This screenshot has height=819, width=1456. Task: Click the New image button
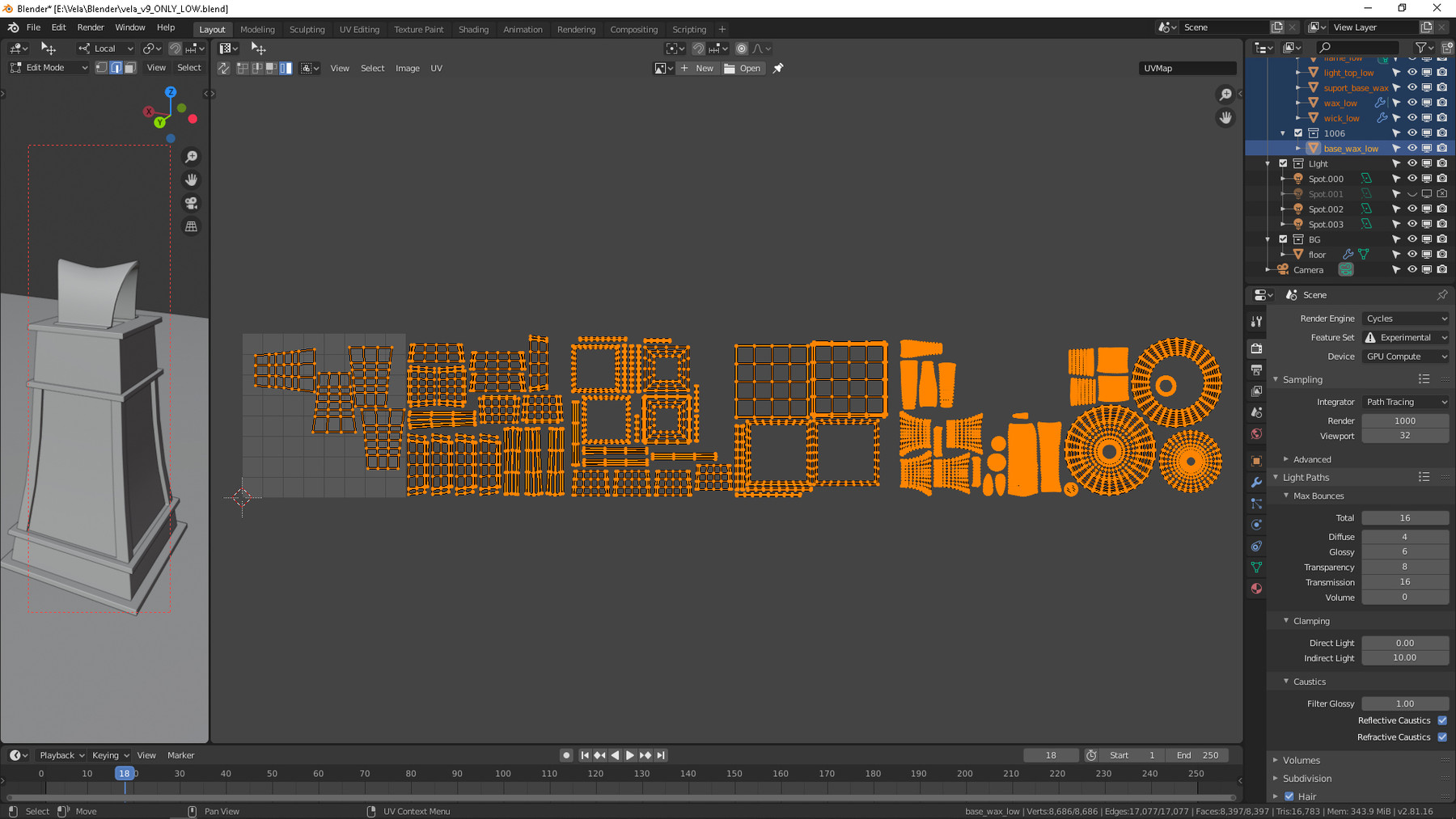pyautogui.click(x=697, y=69)
